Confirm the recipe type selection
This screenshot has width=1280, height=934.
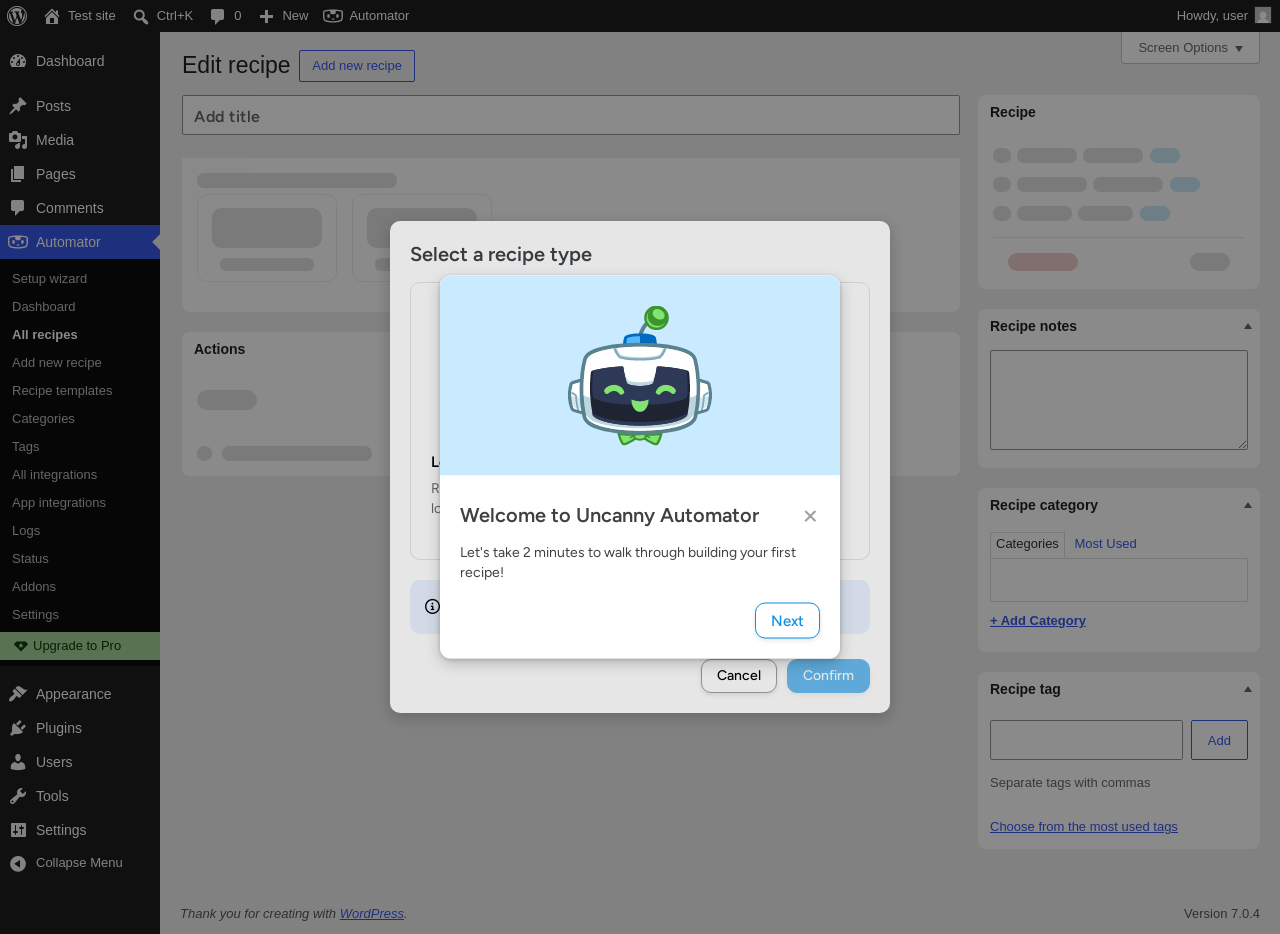click(x=828, y=676)
